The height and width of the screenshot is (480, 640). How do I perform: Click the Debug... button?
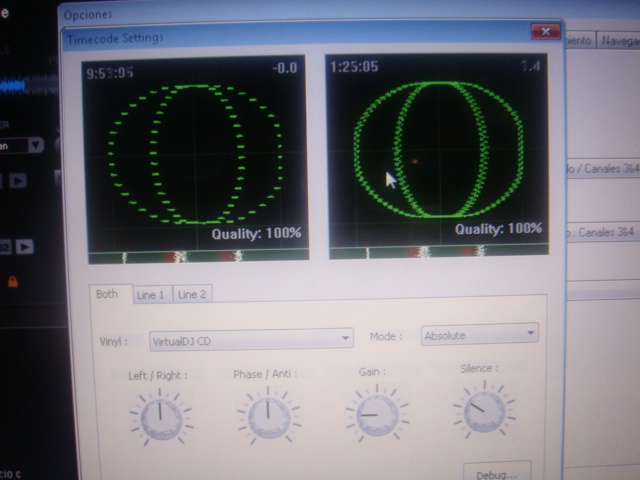pos(496,472)
